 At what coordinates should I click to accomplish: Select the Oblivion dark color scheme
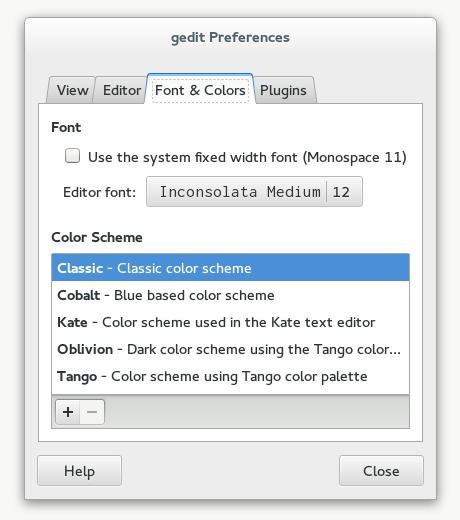(230, 349)
